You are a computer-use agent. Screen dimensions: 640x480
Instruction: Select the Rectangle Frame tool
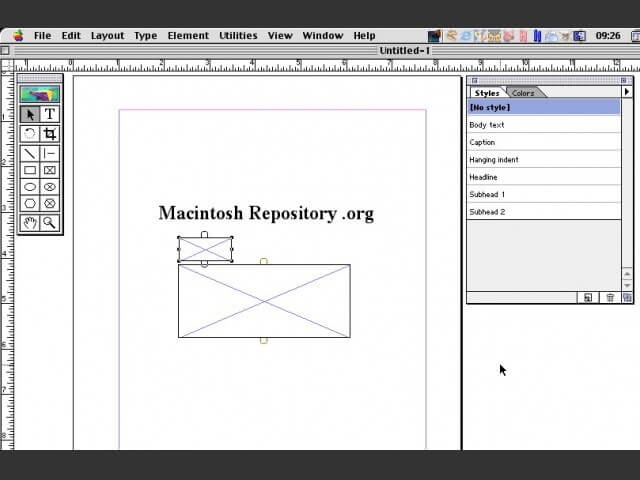(x=50, y=170)
